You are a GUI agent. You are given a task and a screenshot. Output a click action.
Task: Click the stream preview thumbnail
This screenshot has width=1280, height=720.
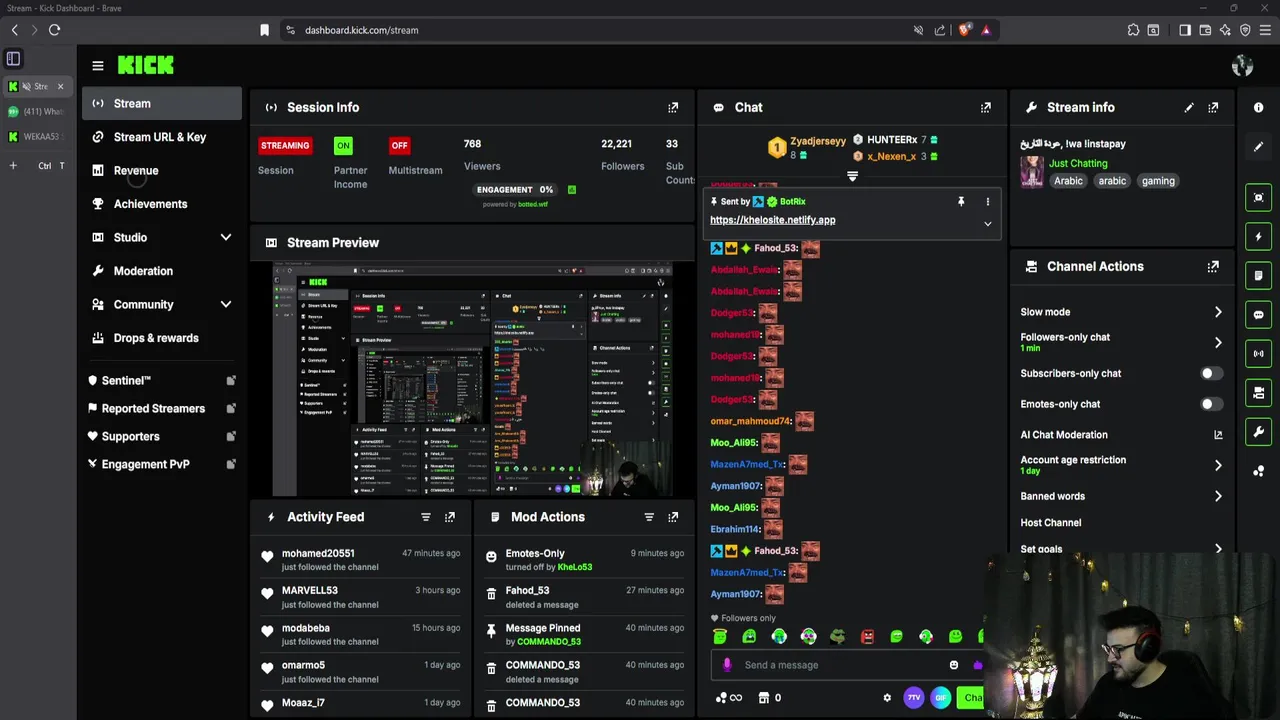point(473,379)
